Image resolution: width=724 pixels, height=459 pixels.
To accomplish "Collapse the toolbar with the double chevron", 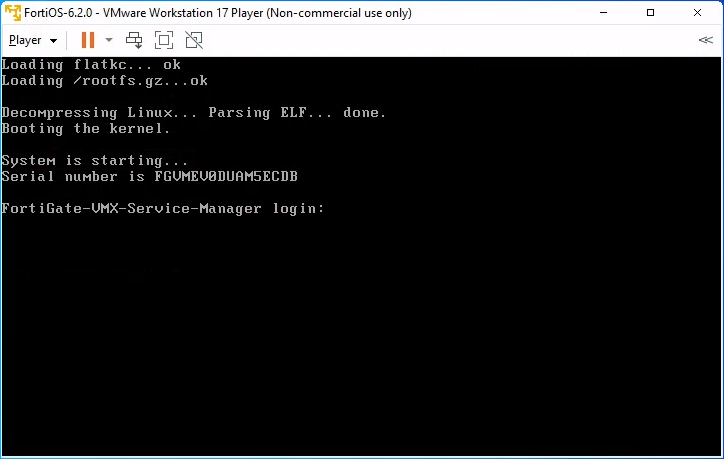I will coord(706,40).
